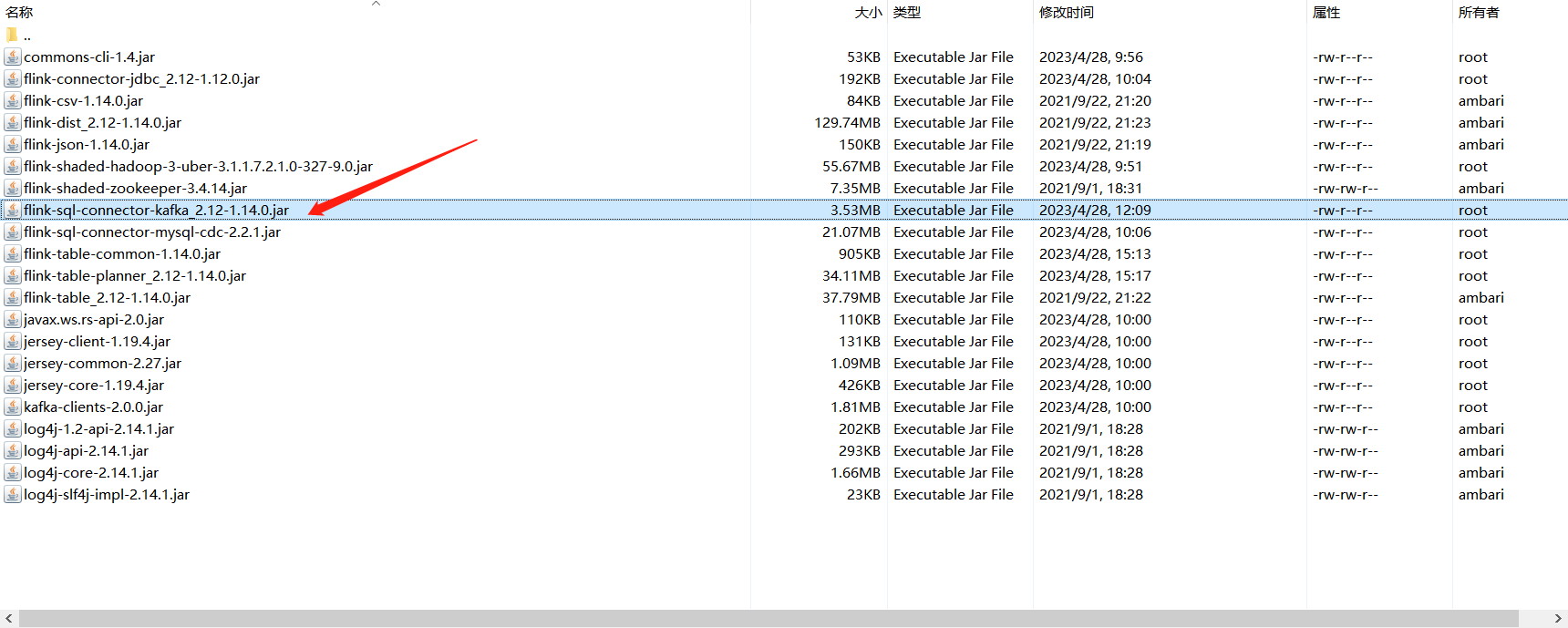Select file name flink-connector-jdbc_2.12-1.12.0.jar
The height and width of the screenshot is (628, 1568).
pyautogui.click(x=142, y=78)
